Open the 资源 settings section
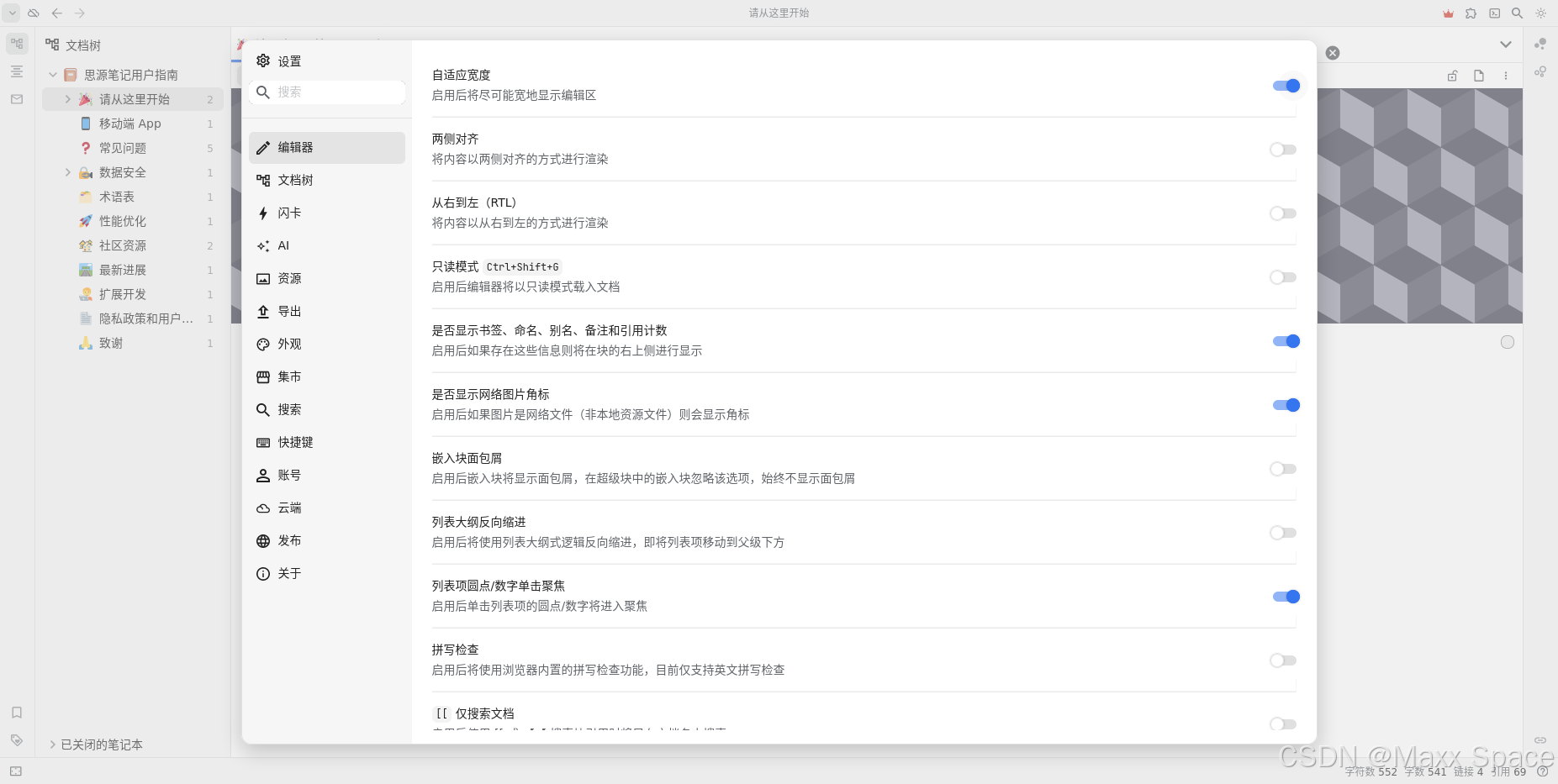1558x784 pixels. 326,278
